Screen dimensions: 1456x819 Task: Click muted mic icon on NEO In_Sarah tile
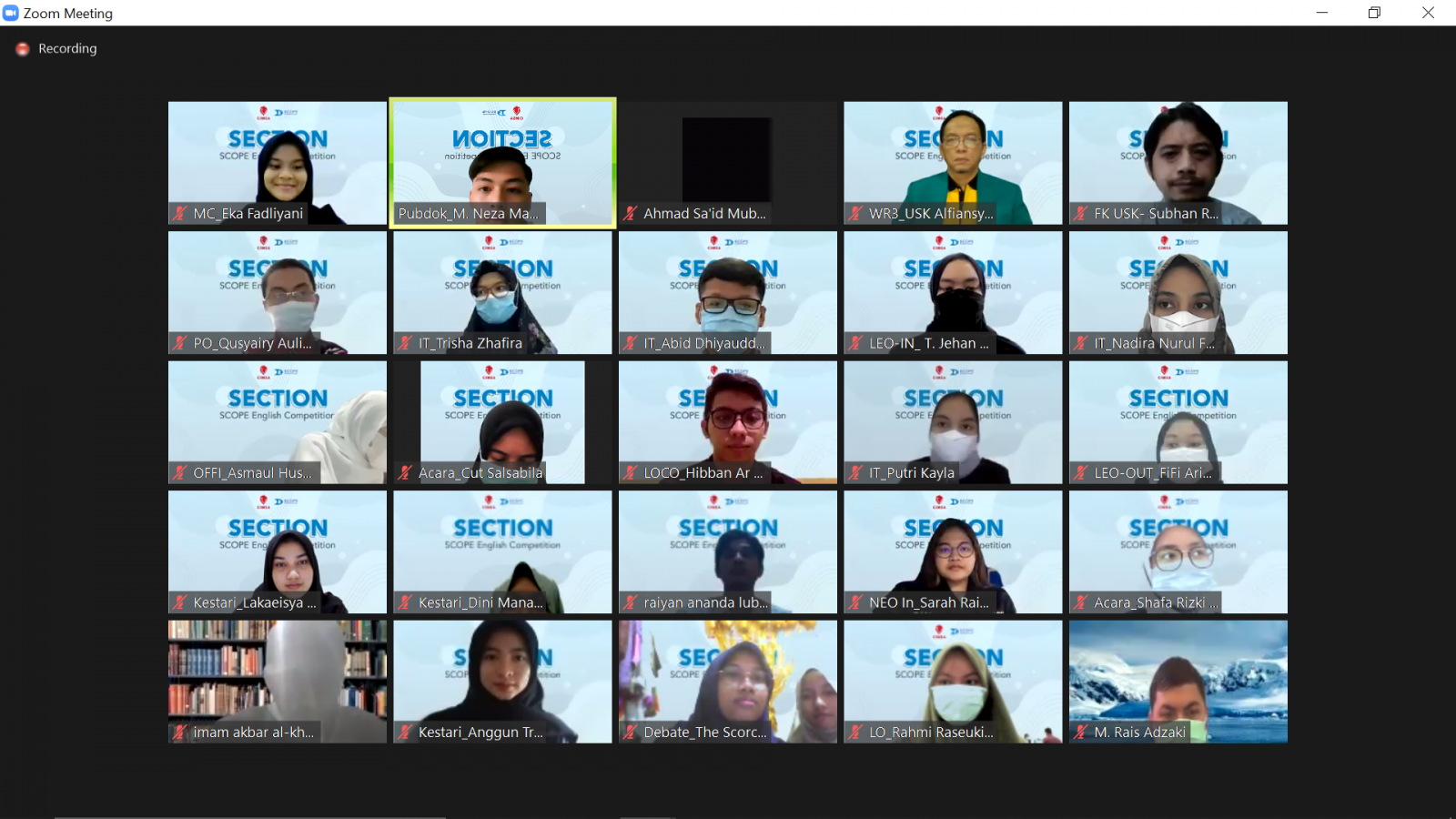[x=856, y=602]
